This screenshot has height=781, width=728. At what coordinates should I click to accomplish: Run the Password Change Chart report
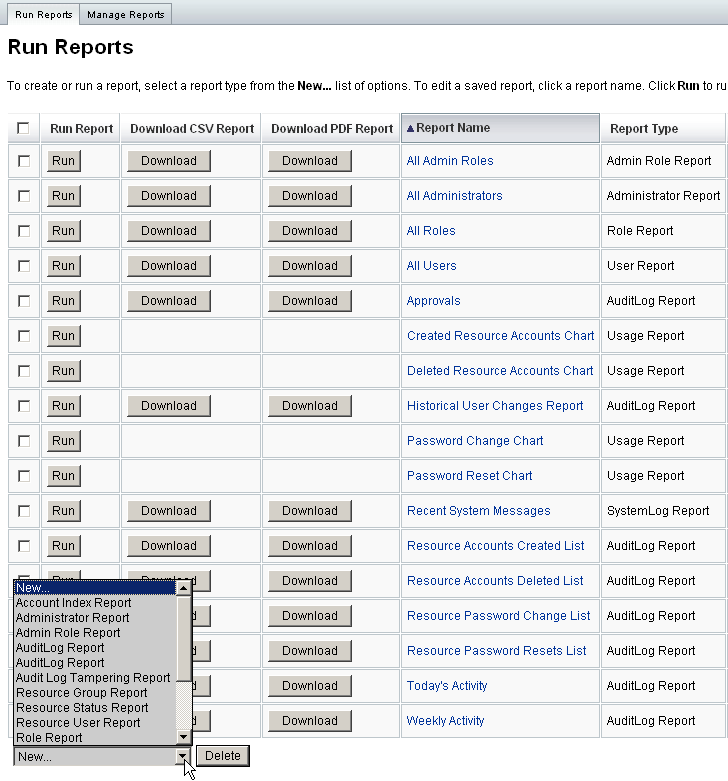(64, 441)
